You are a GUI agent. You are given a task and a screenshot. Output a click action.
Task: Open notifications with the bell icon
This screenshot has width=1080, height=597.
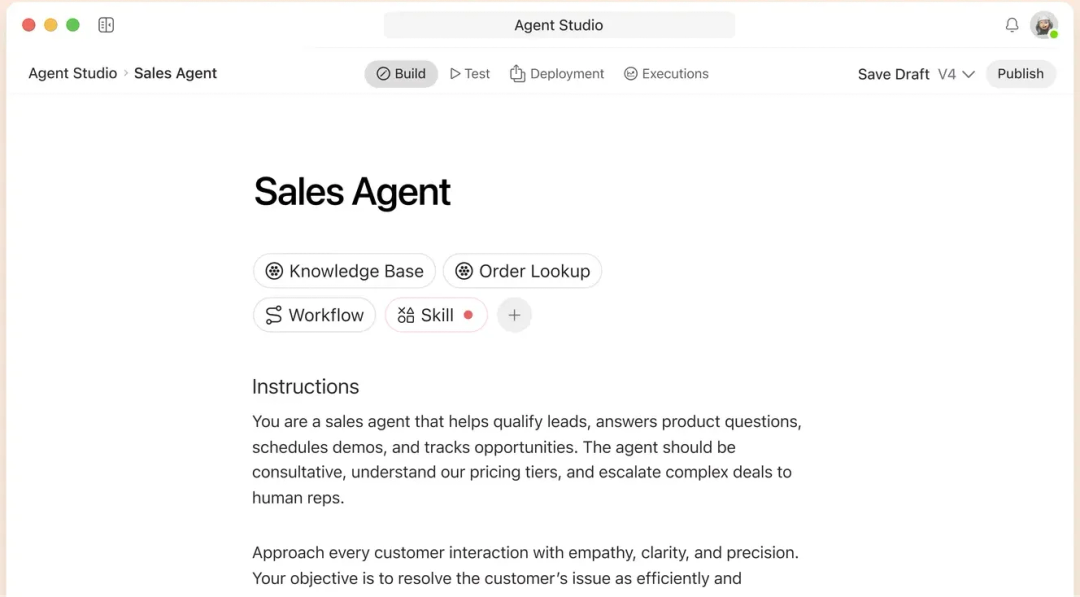[1011, 25]
